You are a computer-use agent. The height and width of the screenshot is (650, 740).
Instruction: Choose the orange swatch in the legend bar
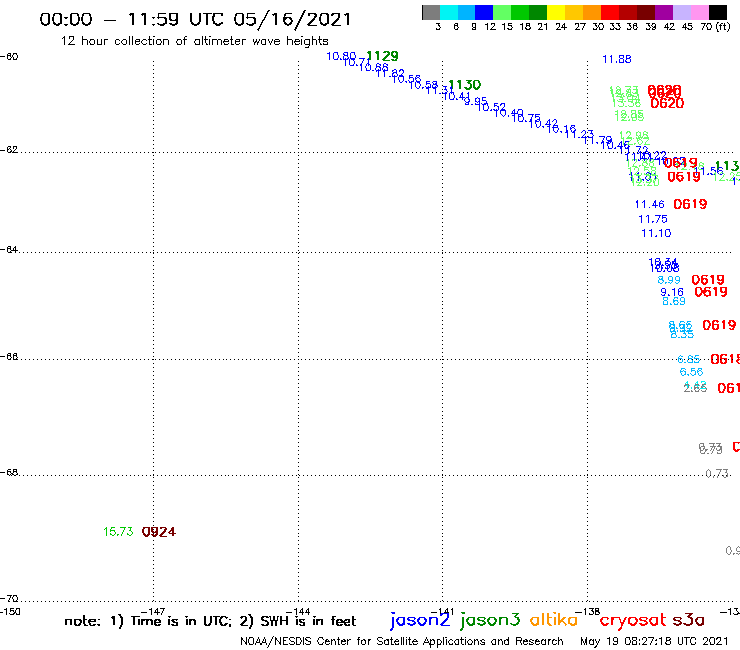pyautogui.click(x=592, y=12)
